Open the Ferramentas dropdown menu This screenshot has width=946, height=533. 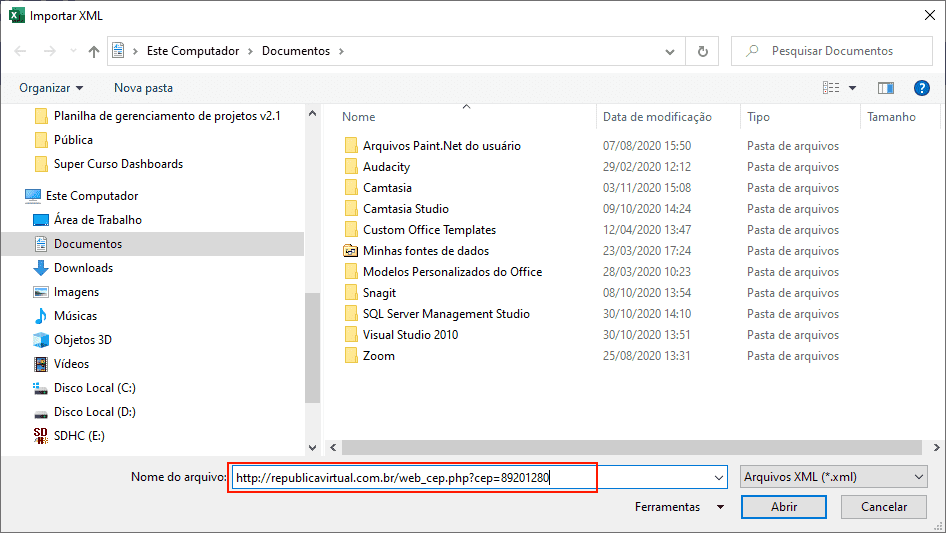(x=679, y=507)
